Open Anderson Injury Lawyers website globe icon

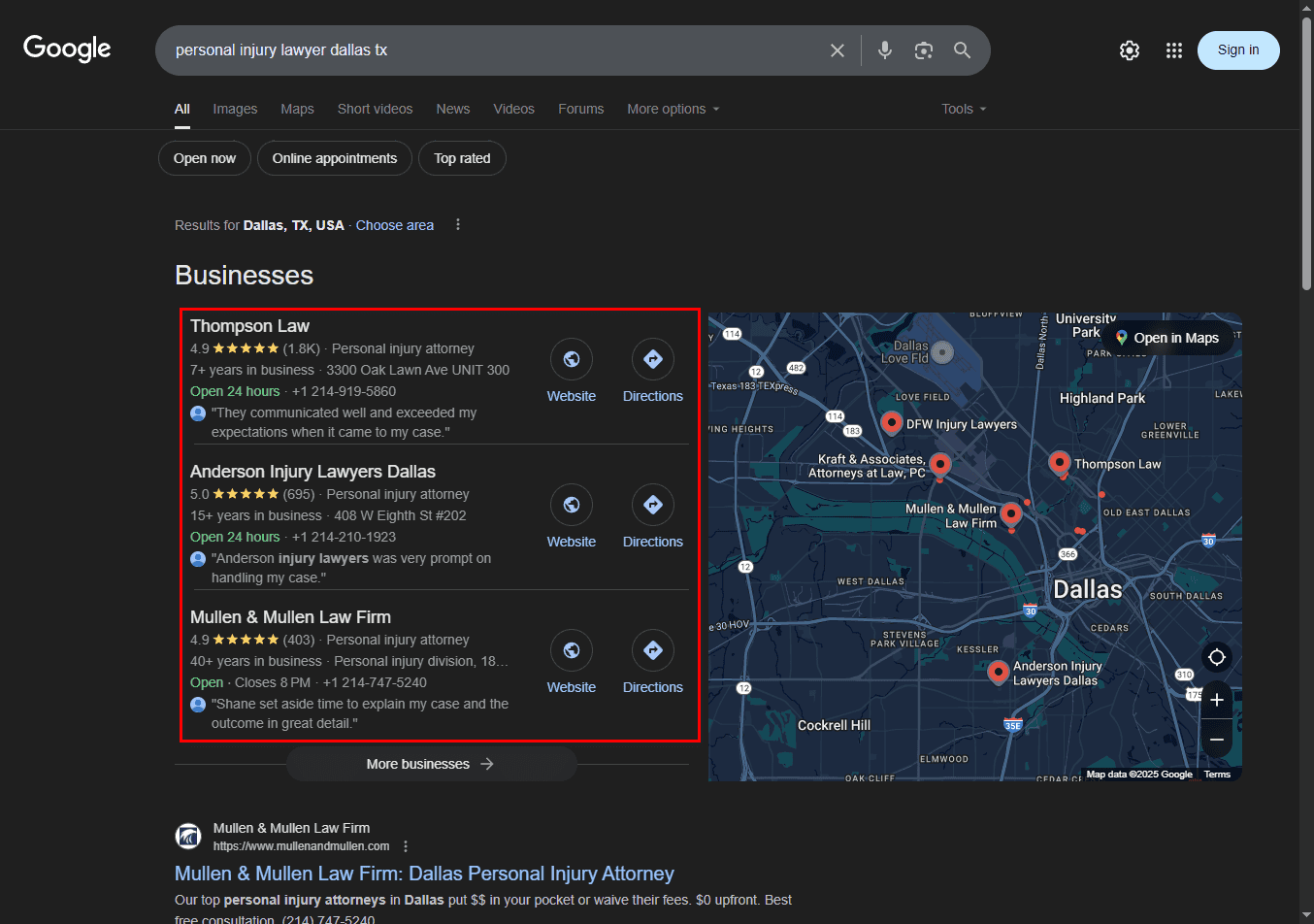pos(572,505)
